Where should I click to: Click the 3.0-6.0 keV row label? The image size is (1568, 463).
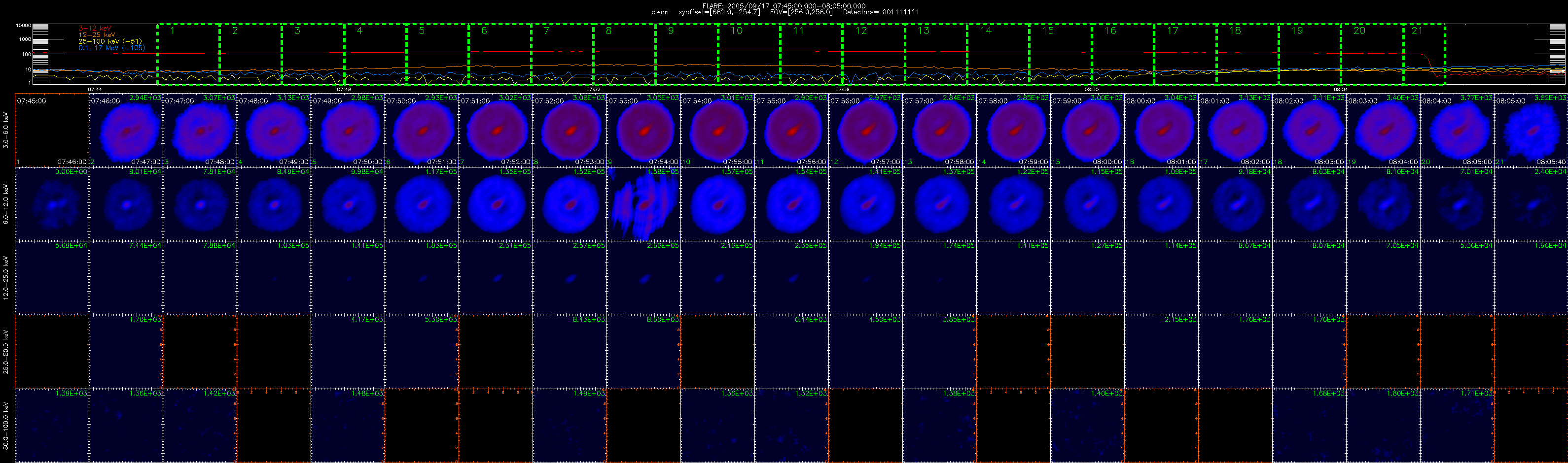(6, 130)
